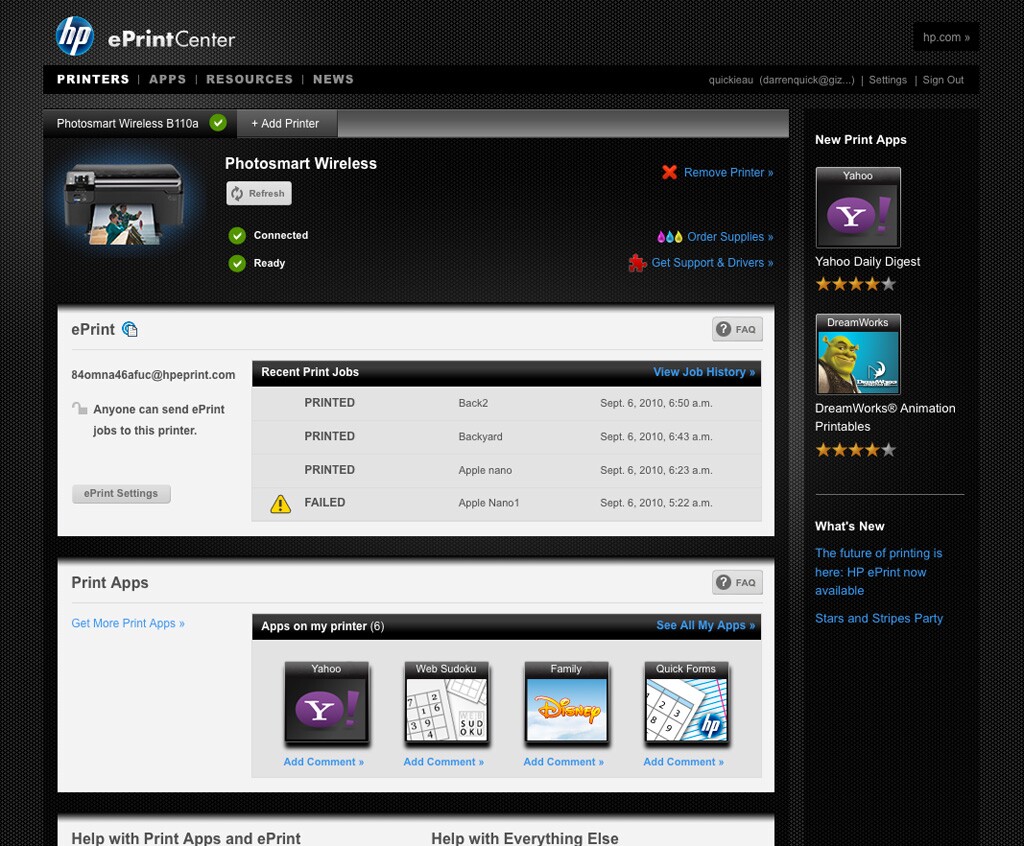Open the Web Sudoku app icon
Viewport: 1024px width, 846px height.
446,703
